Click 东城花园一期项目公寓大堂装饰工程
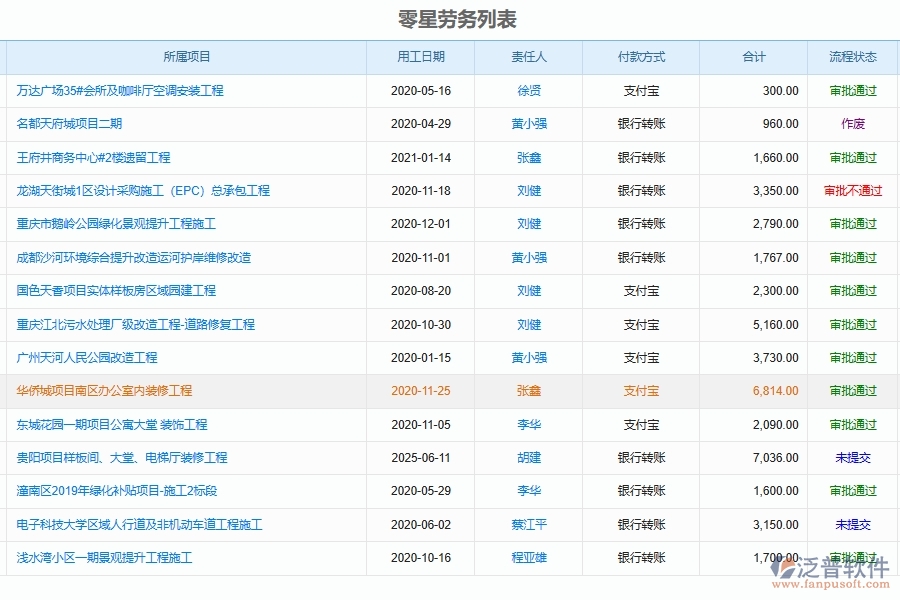Viewport: 900px width, 600px height. point(112,424)
